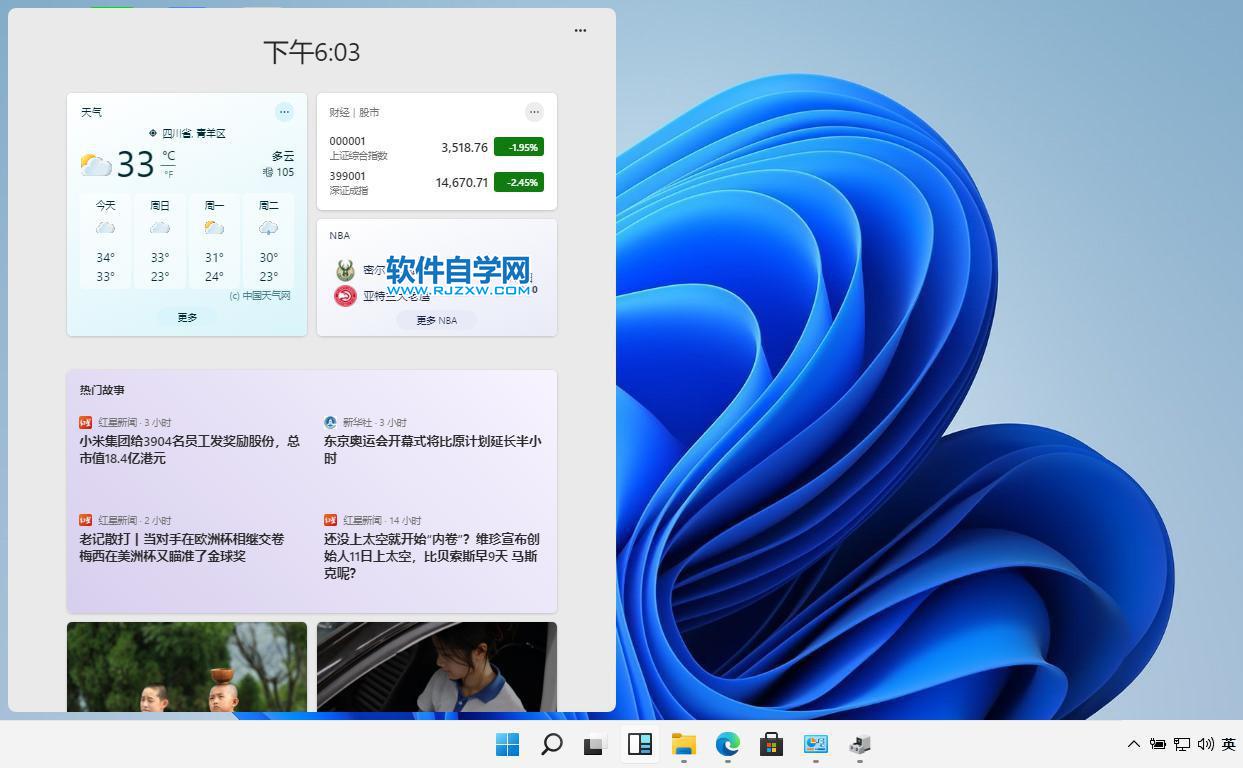Screen dimensions: 1243x768
Task: Click the air quality 105 indicator
Action: click(x=278, y=172)
